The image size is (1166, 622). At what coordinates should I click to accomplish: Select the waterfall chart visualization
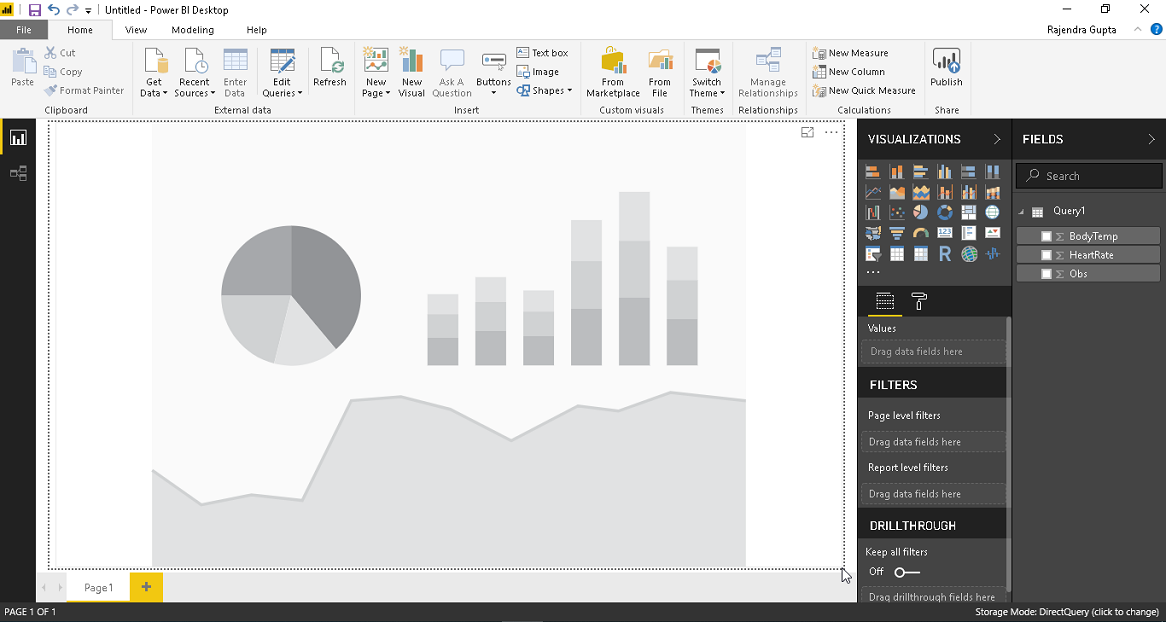click(873, 213)
